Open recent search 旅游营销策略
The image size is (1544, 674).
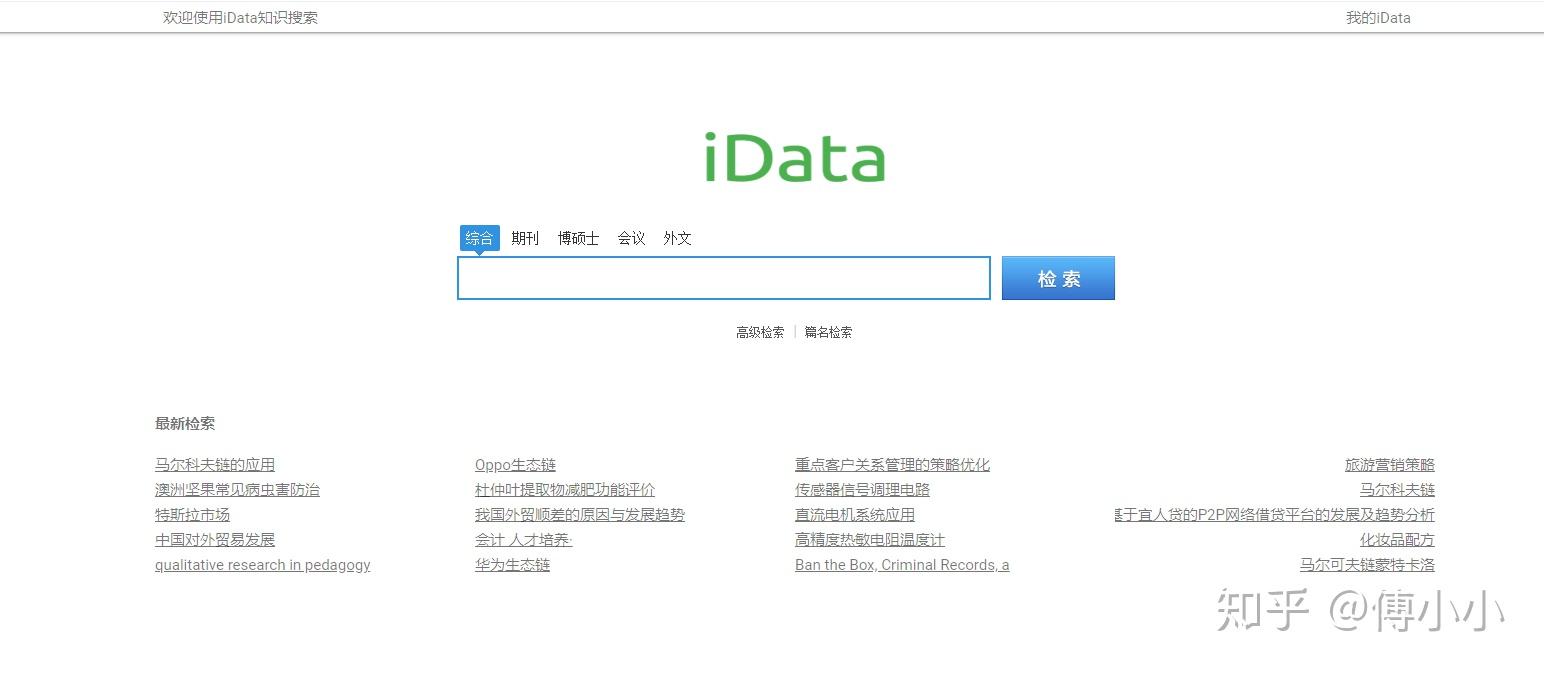click(1390, 465)
